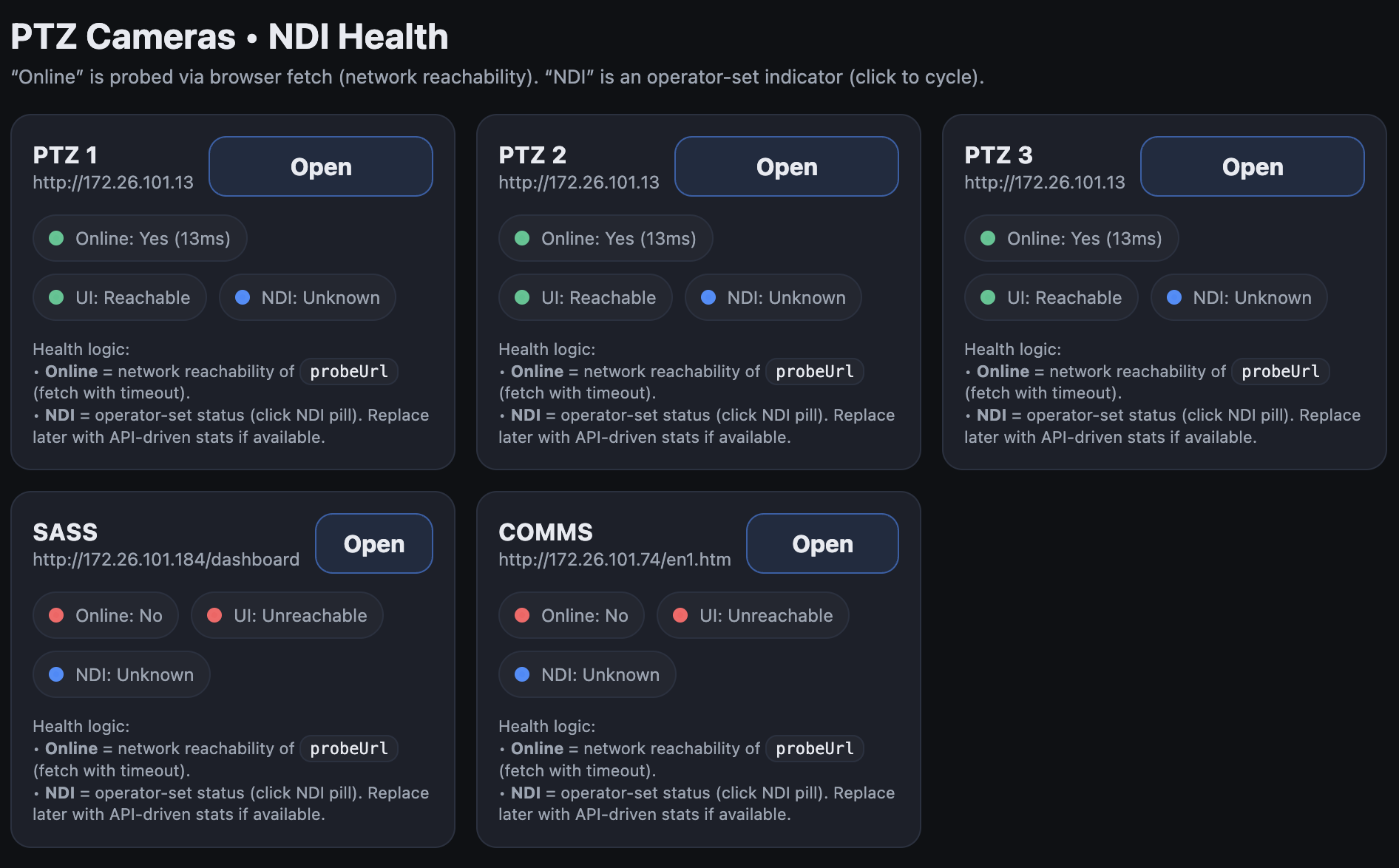Open the PTZ 1 camera interface
Viewport: 1399px width, 868px height.
(x=320, y=166)
